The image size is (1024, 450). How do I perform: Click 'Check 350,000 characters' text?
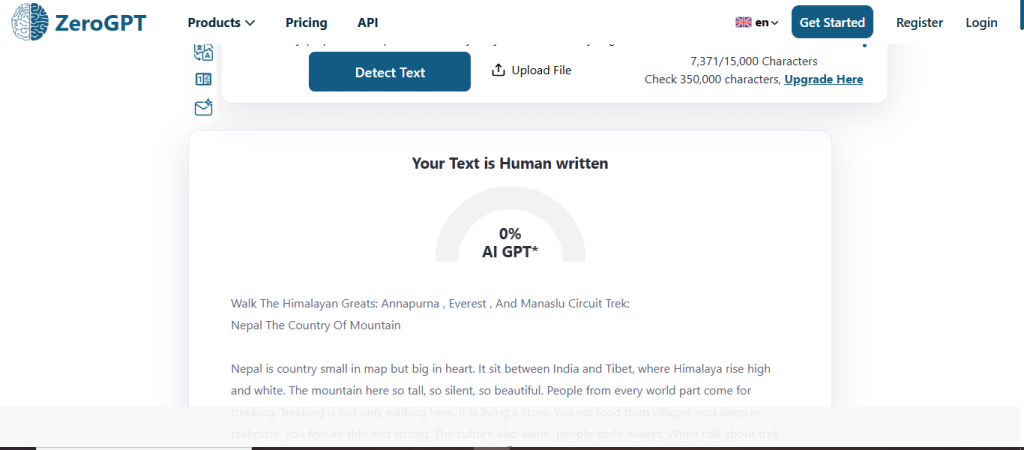pyautogui.click(x=713, y=80)
